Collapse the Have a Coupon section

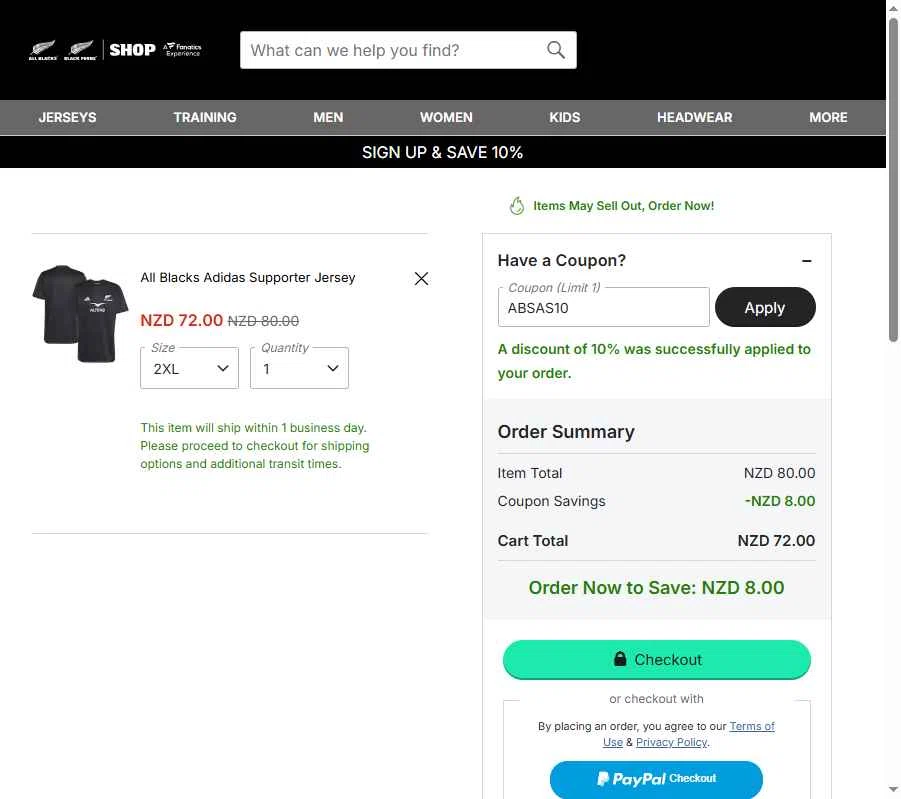(807, 261)
